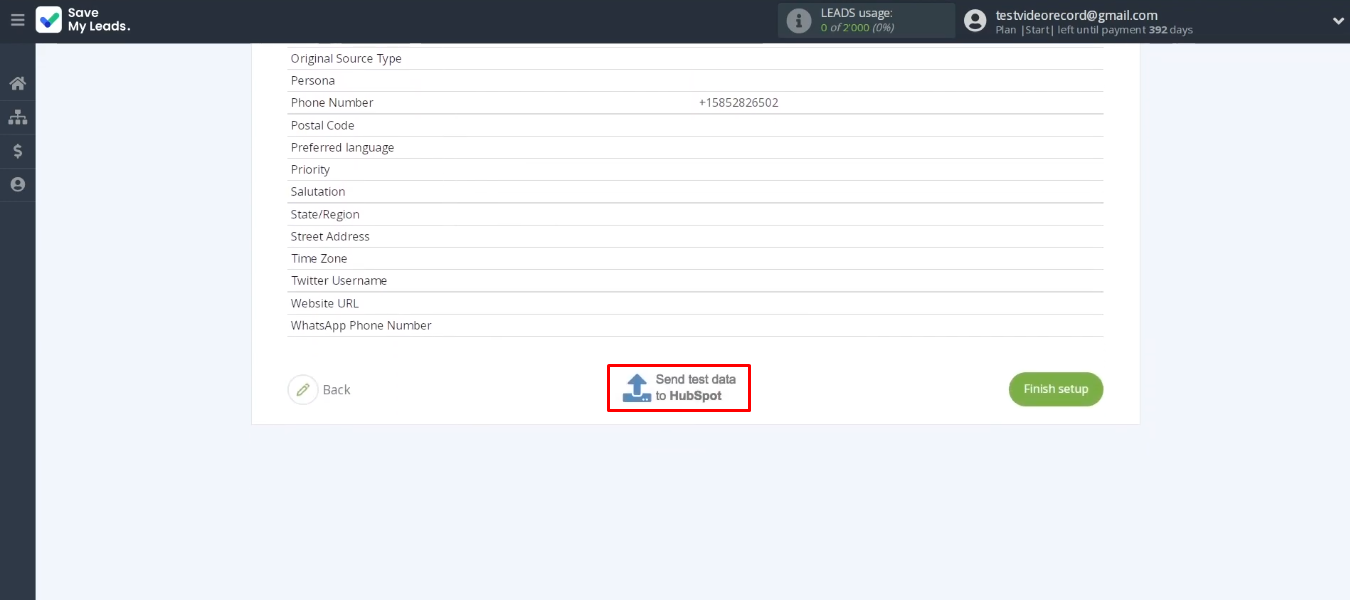Select the Time Zone row
1350x600 pixels.
pyautogui.click(x=696, y=258)
